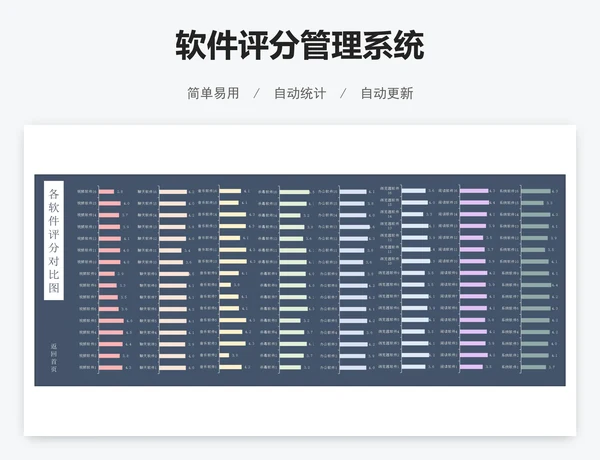Select the peach 聊天软件1 bar
Viewport: 600px width, 460px height.
(x=173, y=367)
